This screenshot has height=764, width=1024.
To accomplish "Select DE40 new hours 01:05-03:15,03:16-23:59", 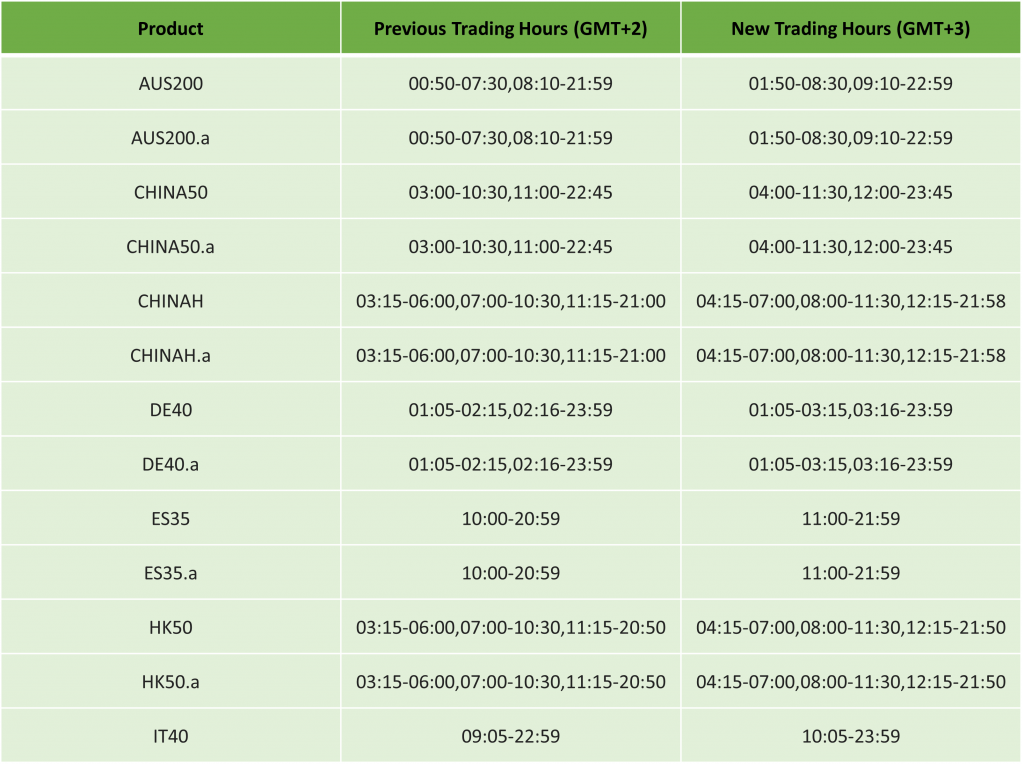I will tap(851, 410).
